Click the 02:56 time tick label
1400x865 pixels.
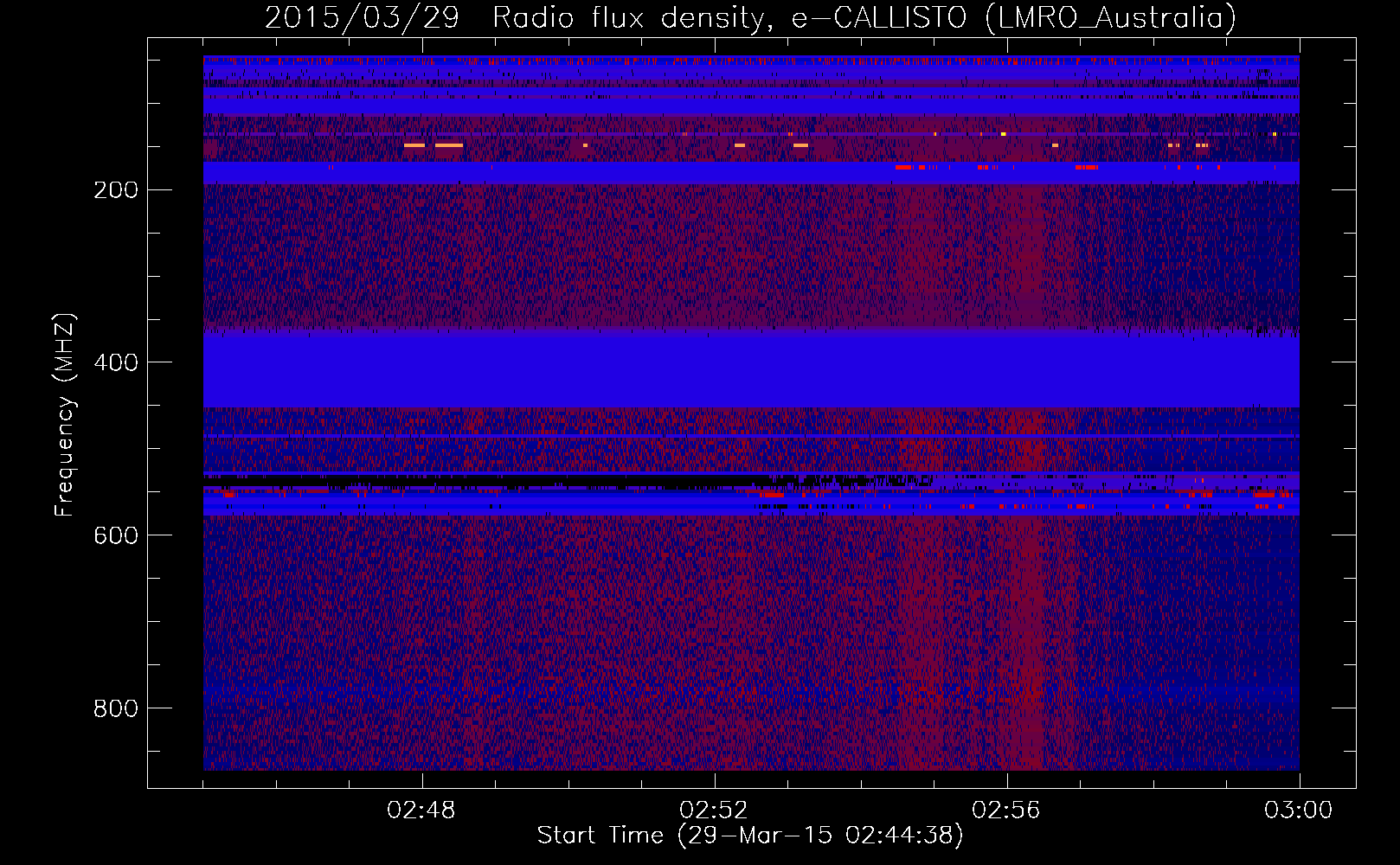(1006, 811)
